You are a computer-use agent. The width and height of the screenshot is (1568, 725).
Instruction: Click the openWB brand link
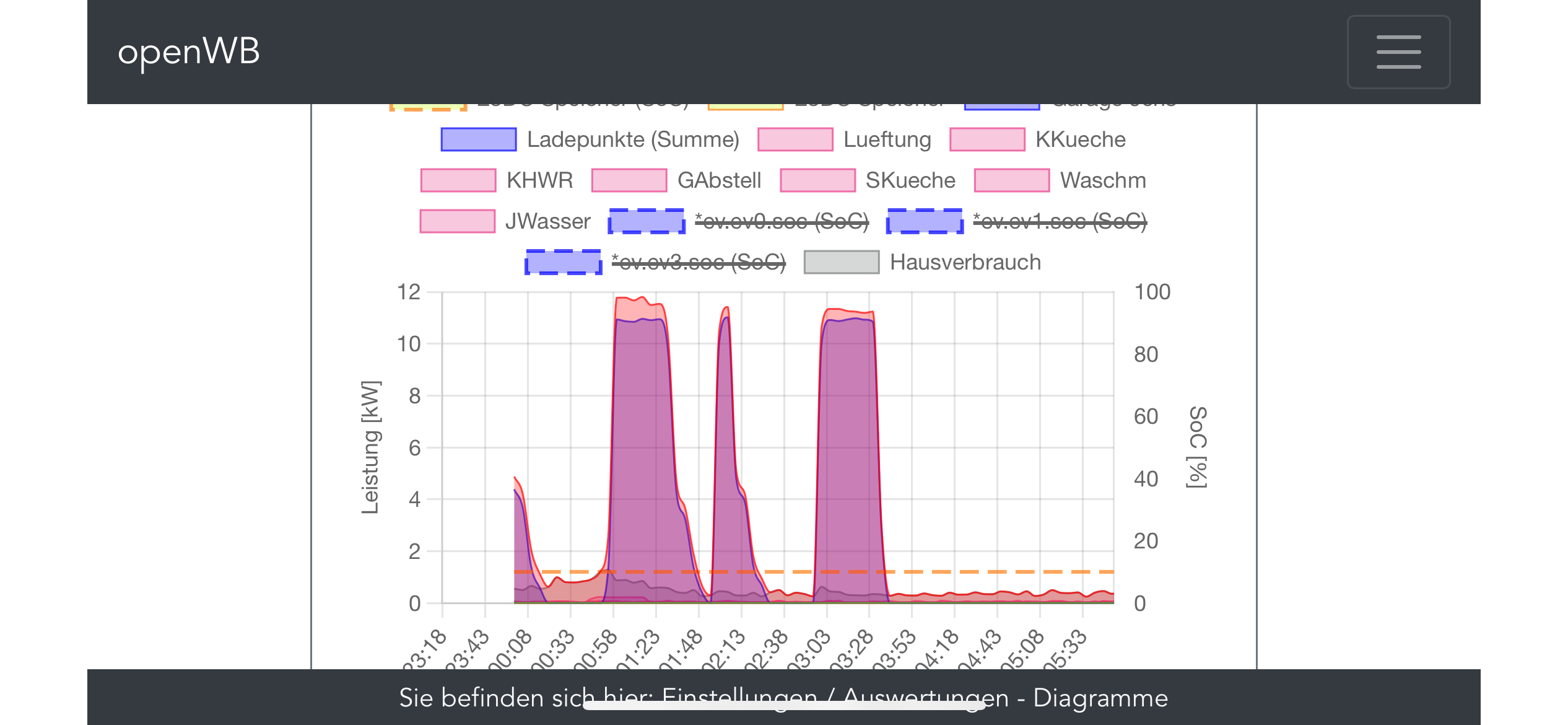[188, 51]
